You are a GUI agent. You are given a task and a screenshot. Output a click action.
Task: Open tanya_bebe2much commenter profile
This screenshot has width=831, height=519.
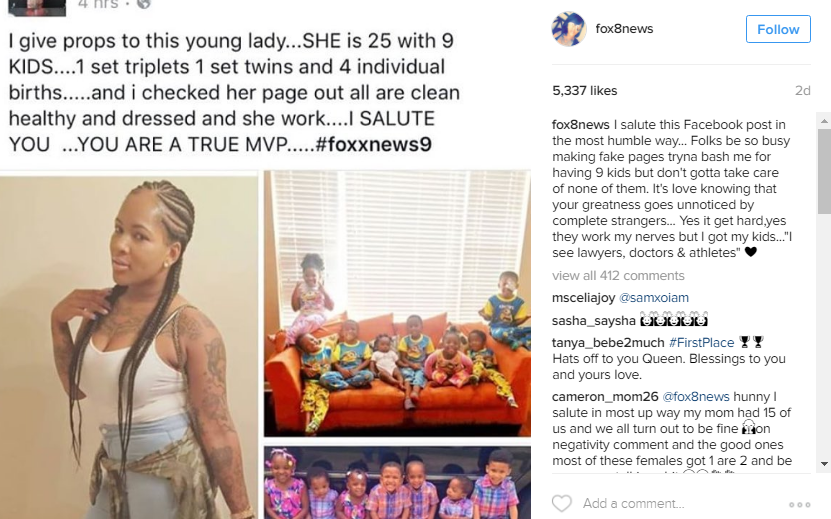coord(608,342)
